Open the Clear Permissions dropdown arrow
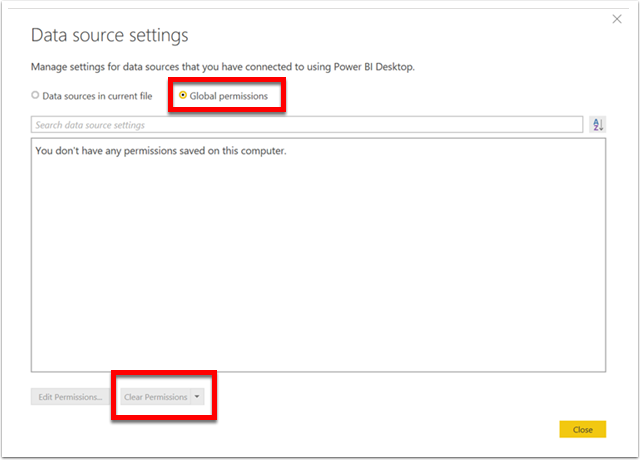Screen dimensions: 640x460 coord(197,396)
